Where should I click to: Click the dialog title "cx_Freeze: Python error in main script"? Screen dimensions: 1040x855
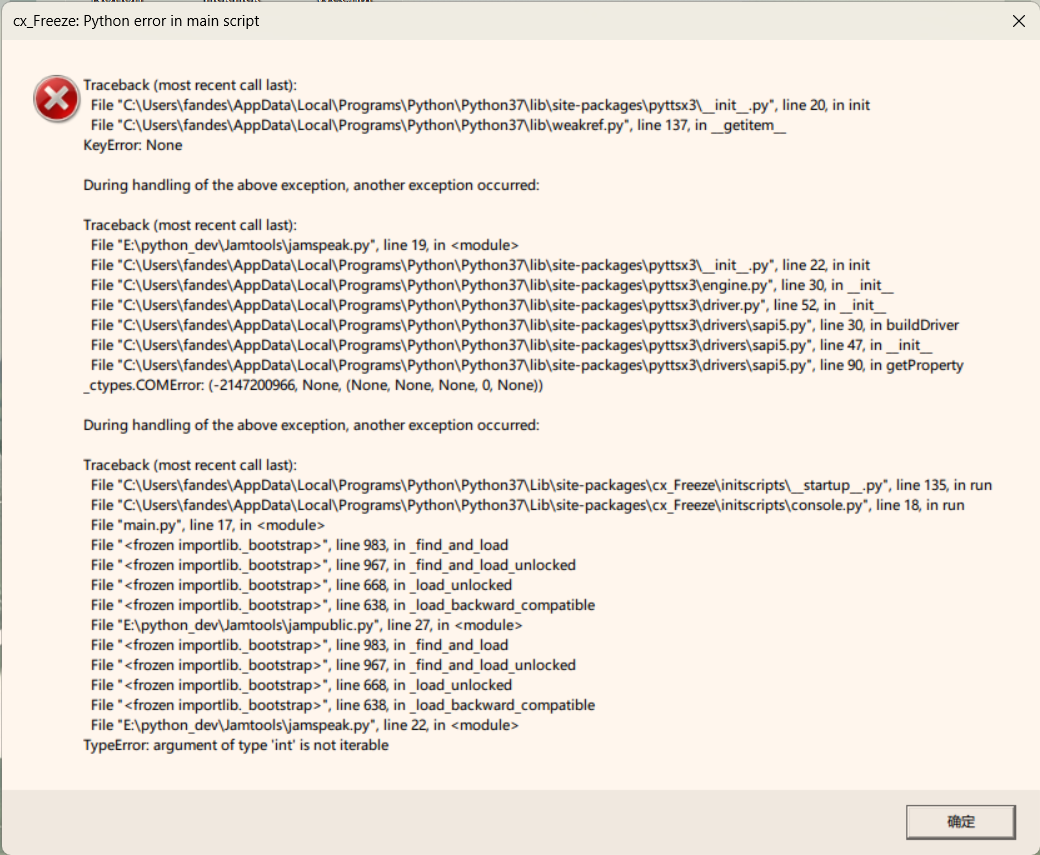[x=136, y=21]
